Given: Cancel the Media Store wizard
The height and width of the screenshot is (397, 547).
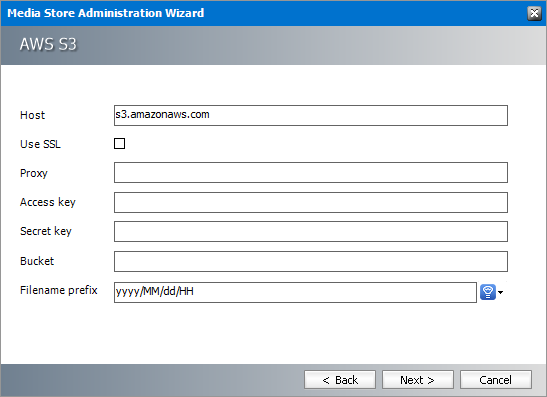Looking at the screenshot, I should pyautogui.click(x=496, y=380).
